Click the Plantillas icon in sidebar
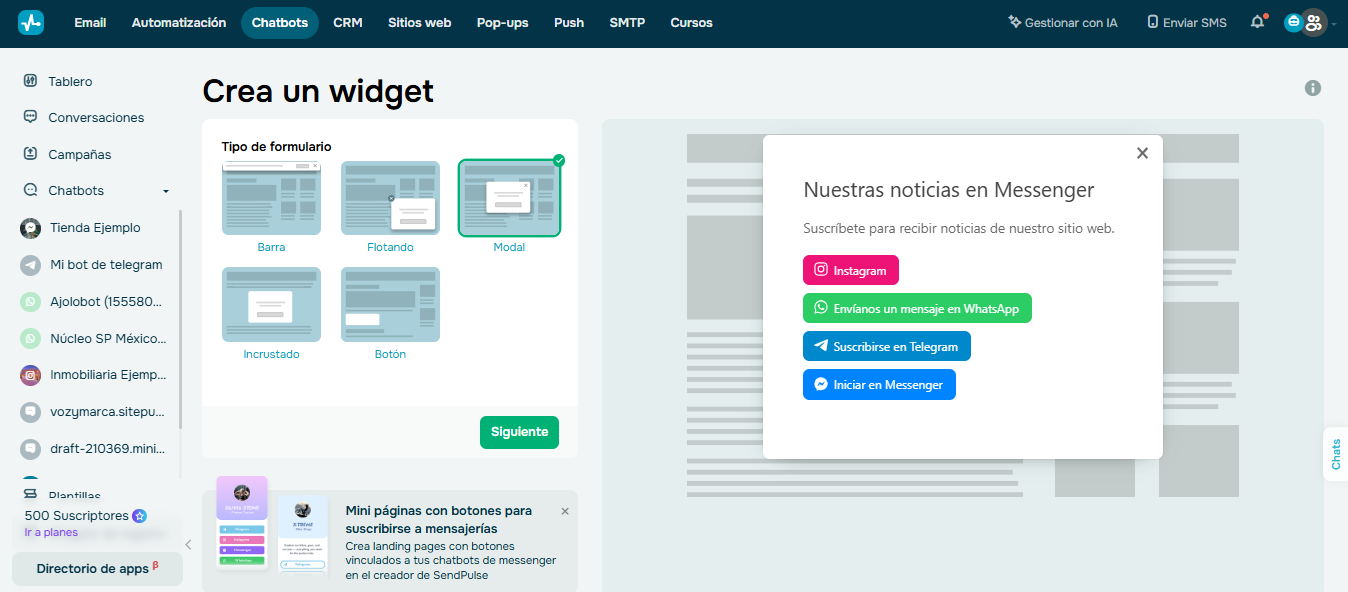1348x592 pixels. point(30,494)
